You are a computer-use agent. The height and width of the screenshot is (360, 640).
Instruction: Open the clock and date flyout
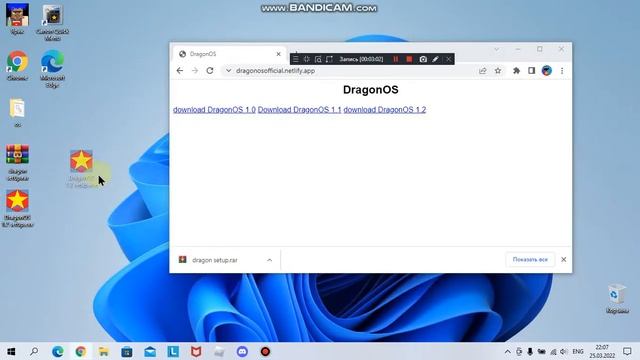point(602,351)
